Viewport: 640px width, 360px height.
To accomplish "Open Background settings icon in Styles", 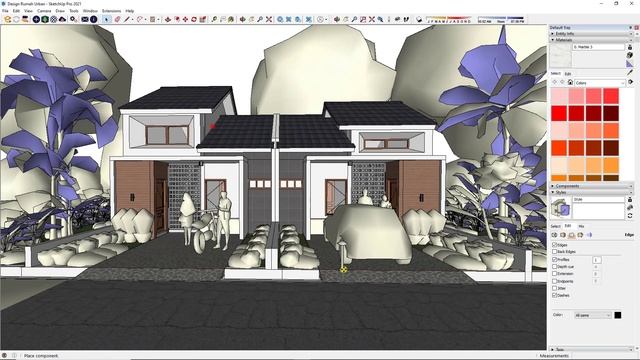I will click(x=571, y=235).
